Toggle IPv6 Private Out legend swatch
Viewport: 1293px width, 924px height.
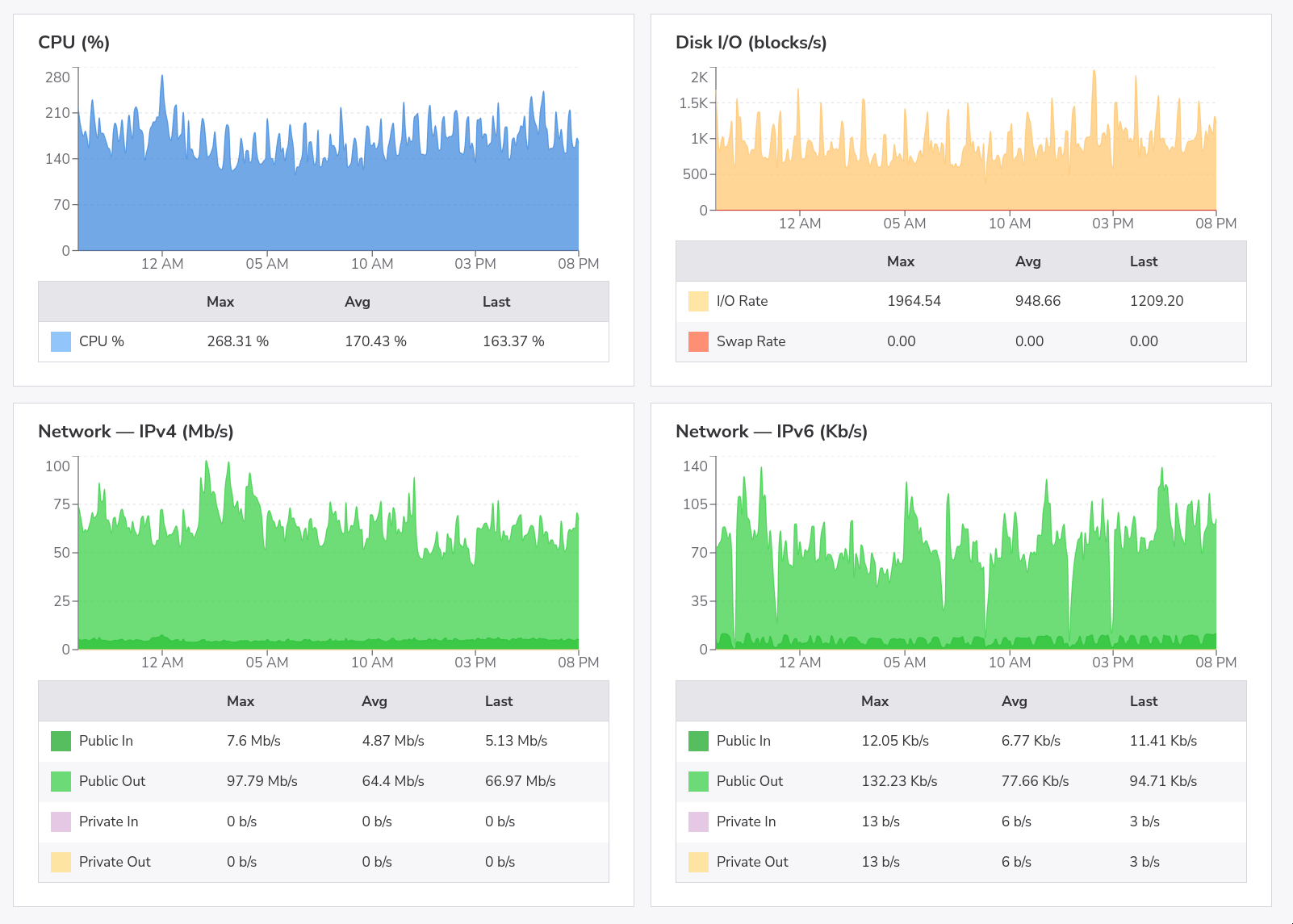coord(698,862)
